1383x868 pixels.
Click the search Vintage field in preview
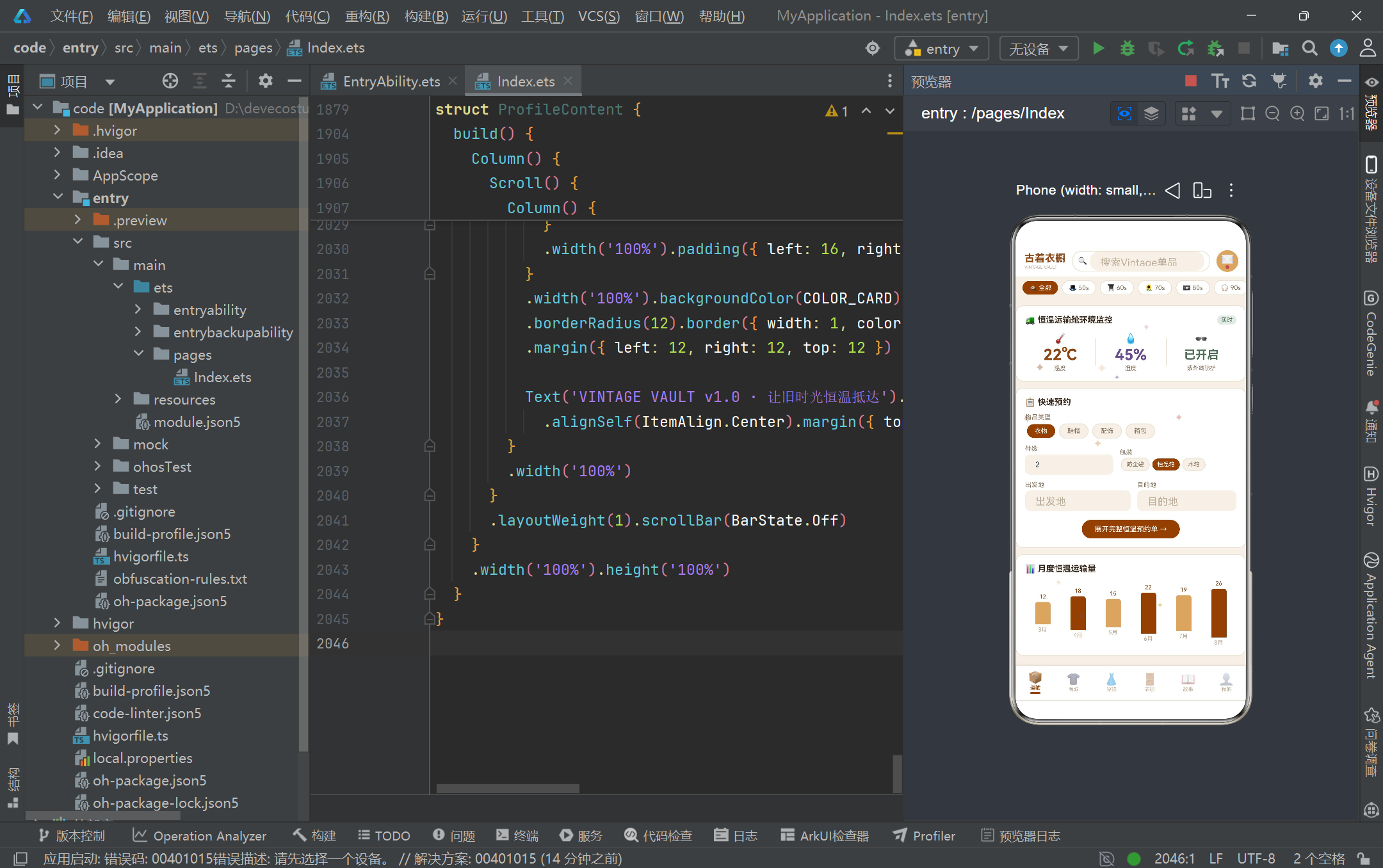1140,261
